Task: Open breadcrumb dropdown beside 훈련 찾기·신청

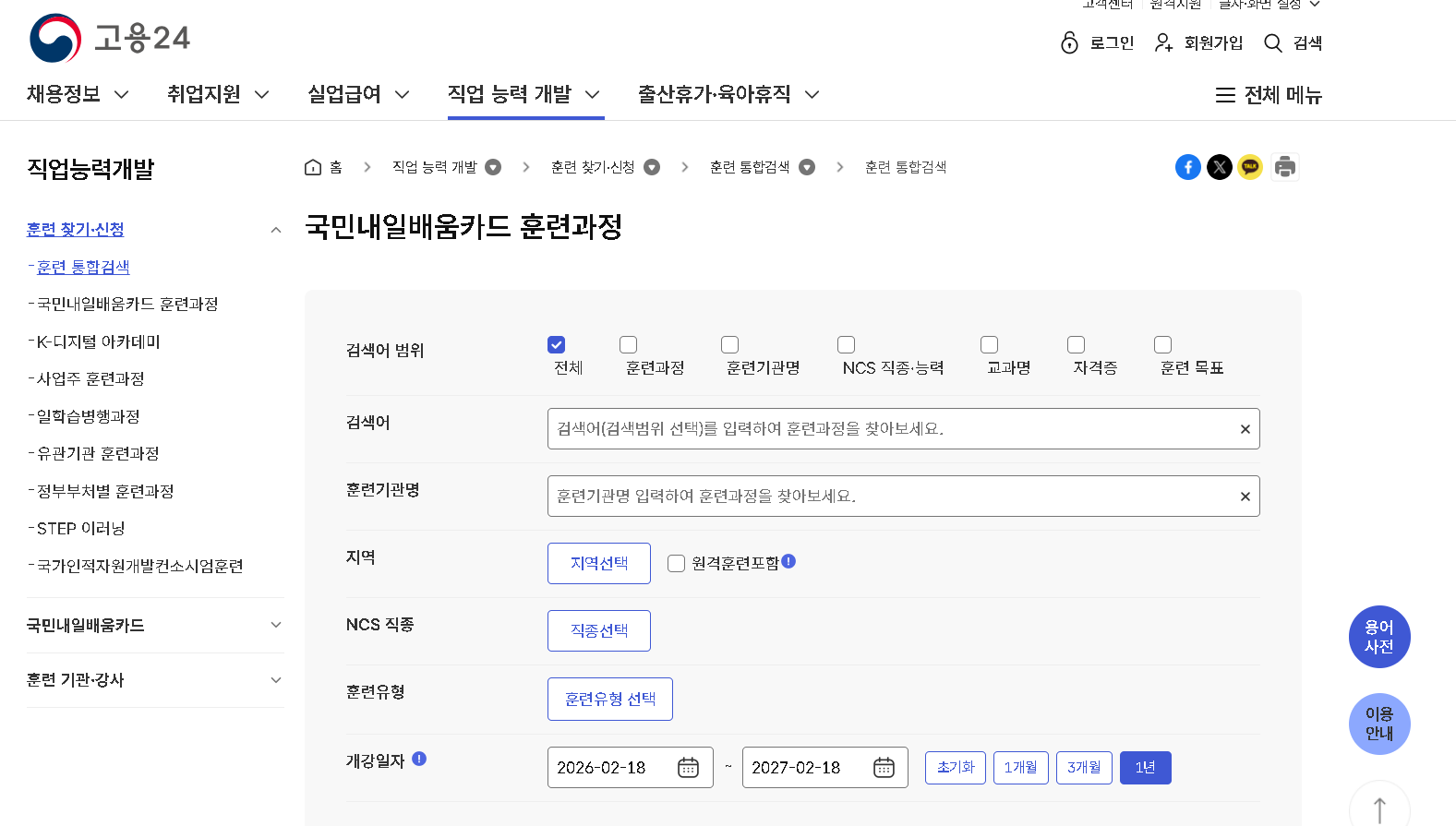Action: pyautogui.click(x=652, y=167)
